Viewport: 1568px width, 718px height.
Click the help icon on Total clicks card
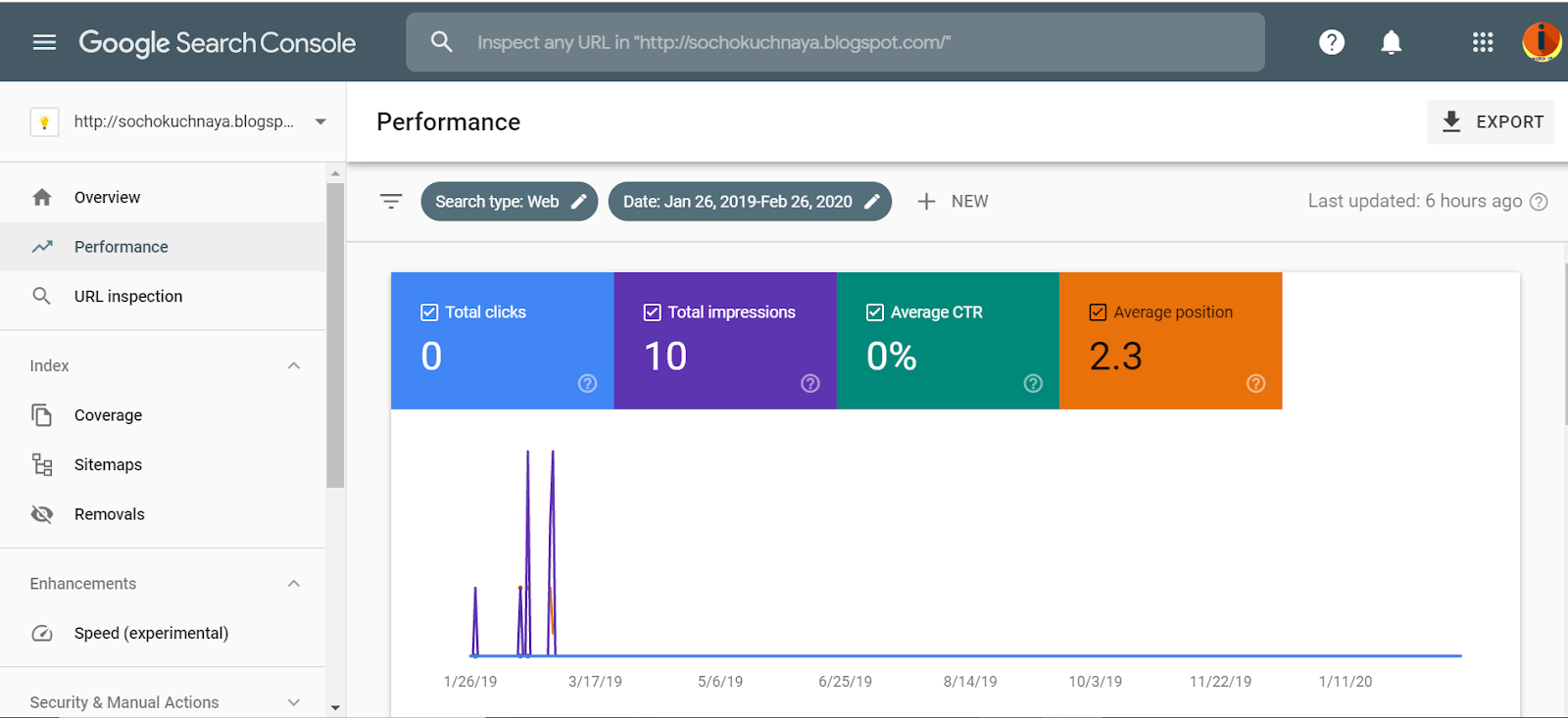pyautogui.click(x=587, y=383)
